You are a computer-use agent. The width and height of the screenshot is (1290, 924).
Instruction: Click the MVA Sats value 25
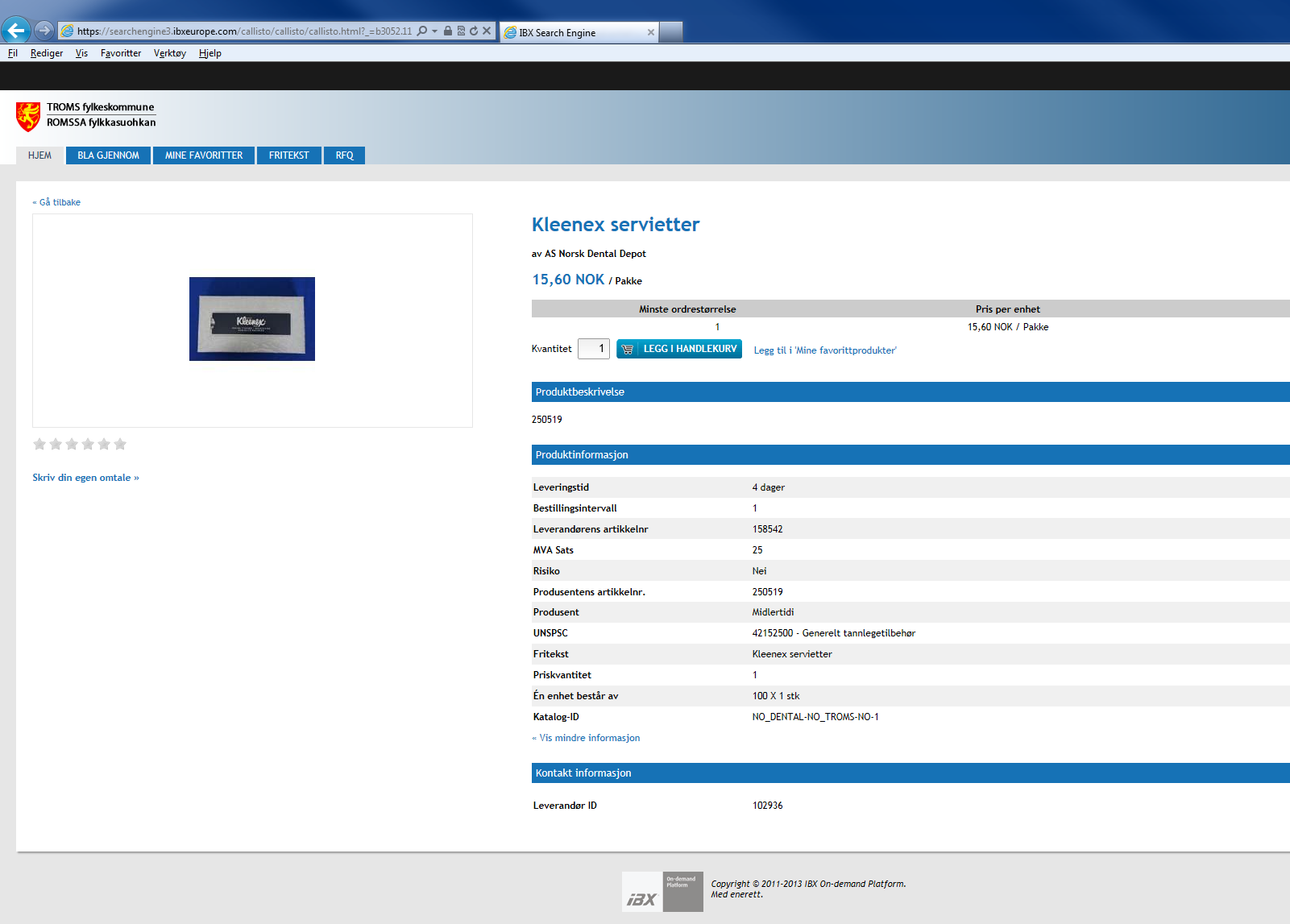757,550
